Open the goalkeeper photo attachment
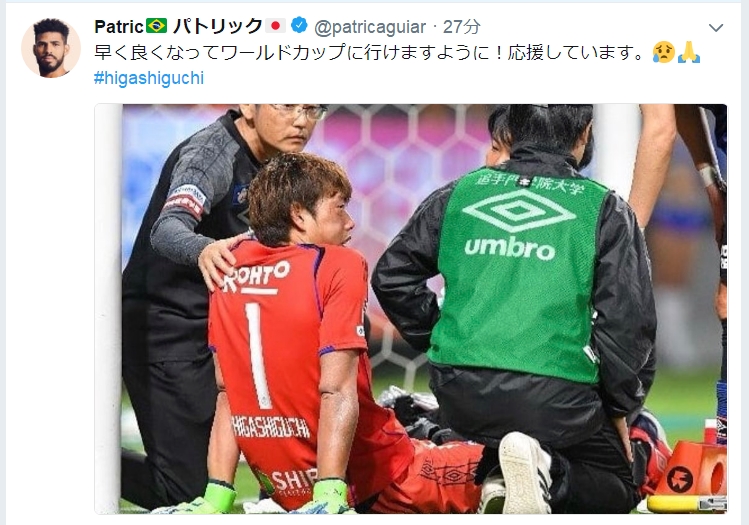The height and width of the screenshot is (525, 749). tap(411, 309)
